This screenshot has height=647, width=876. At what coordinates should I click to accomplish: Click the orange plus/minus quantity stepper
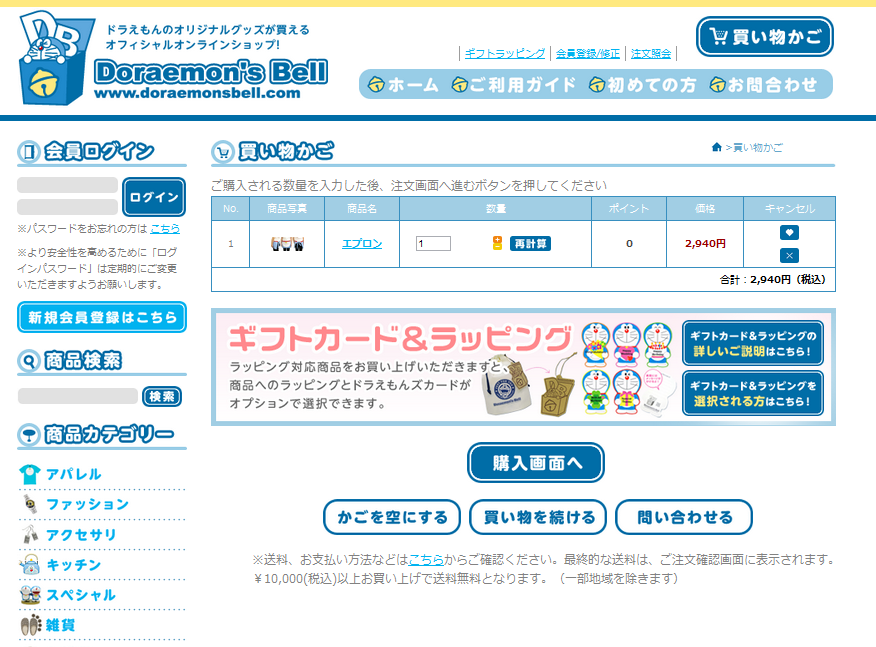(x=497, y=243)
